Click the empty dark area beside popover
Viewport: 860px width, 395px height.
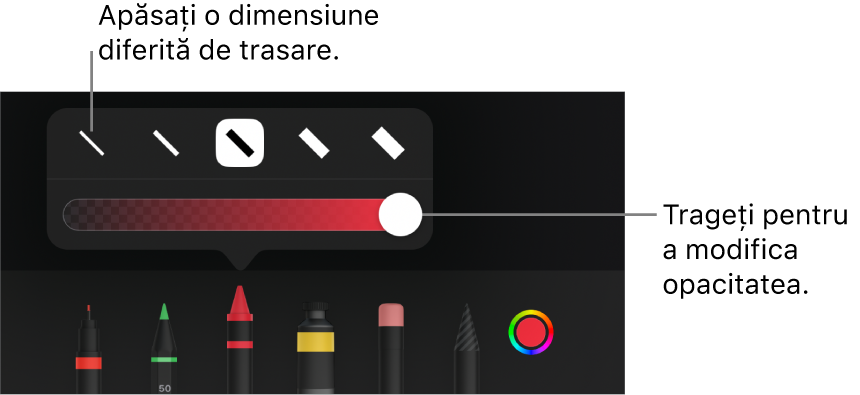527,176
